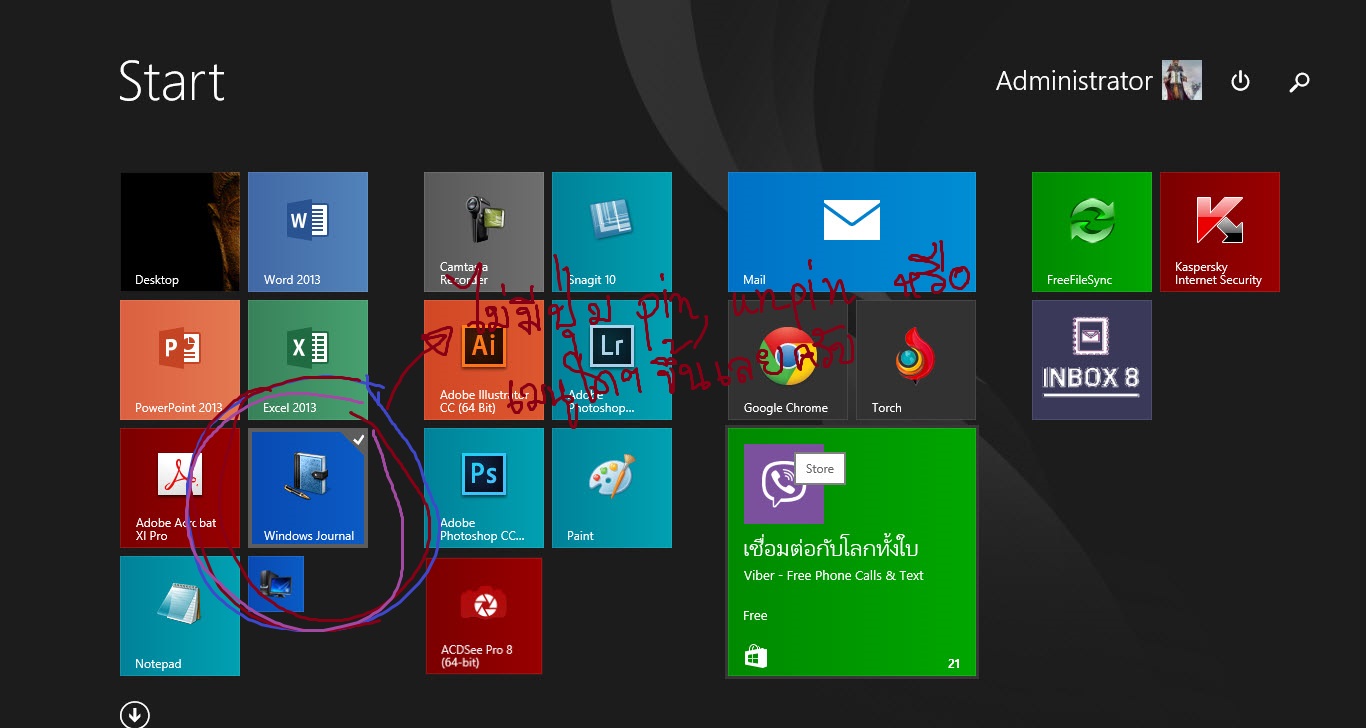Open PowerPoint 2013 tile
Image resolution: width=1366 pixels, height=728 pixels.
180,360
